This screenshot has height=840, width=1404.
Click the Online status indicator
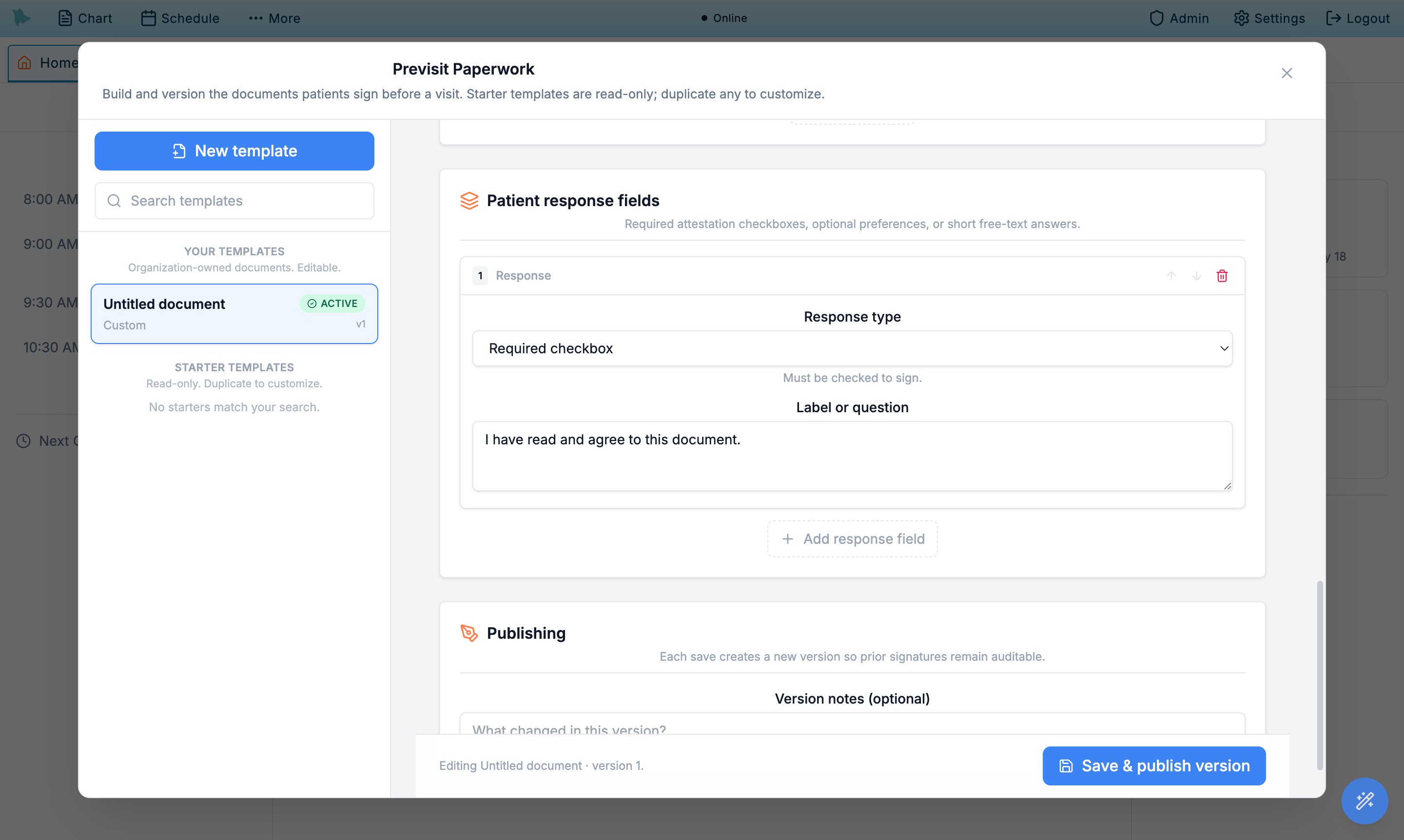click(x=724, y=18)
